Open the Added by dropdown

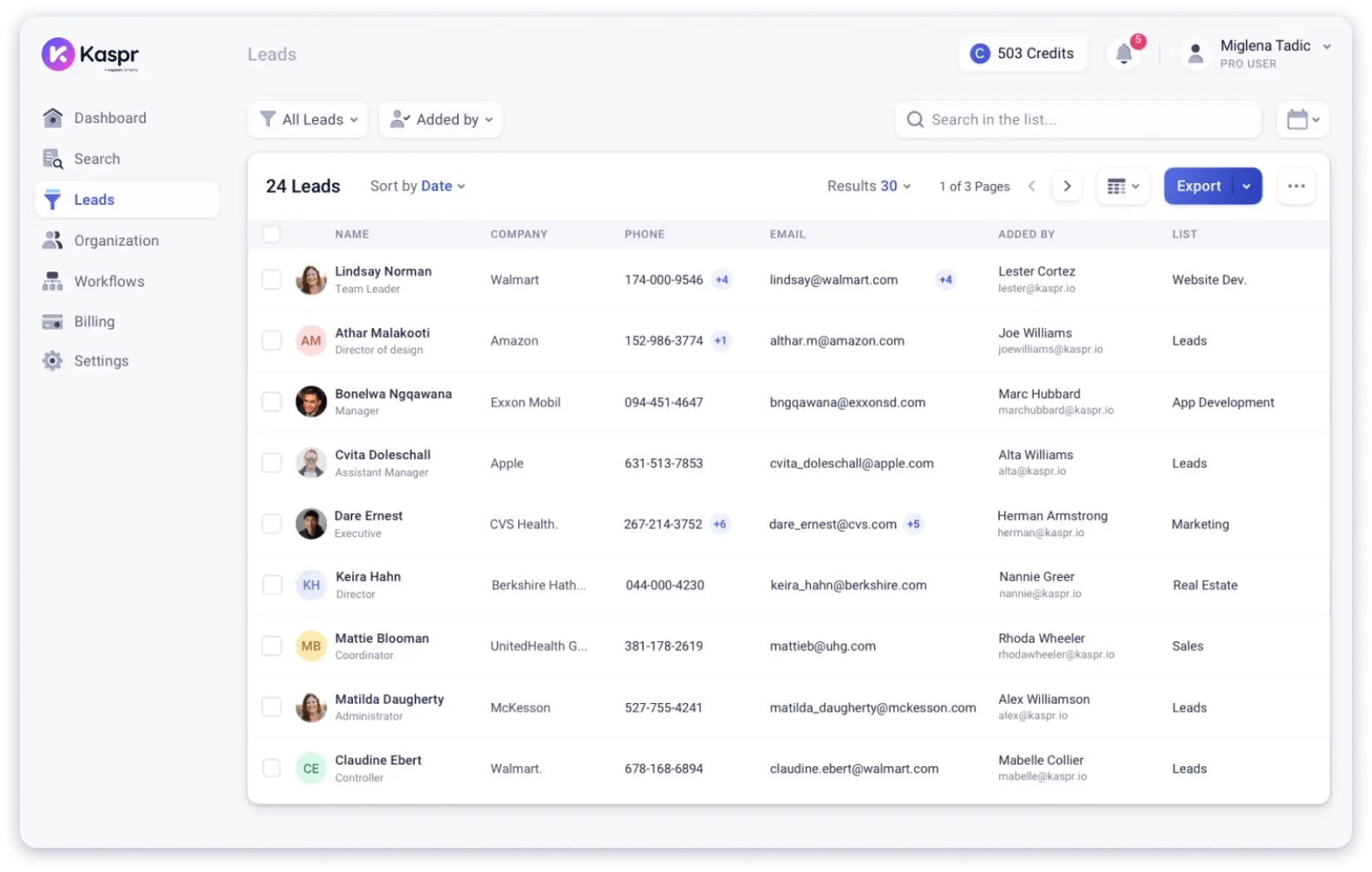(x=440, y=120)
